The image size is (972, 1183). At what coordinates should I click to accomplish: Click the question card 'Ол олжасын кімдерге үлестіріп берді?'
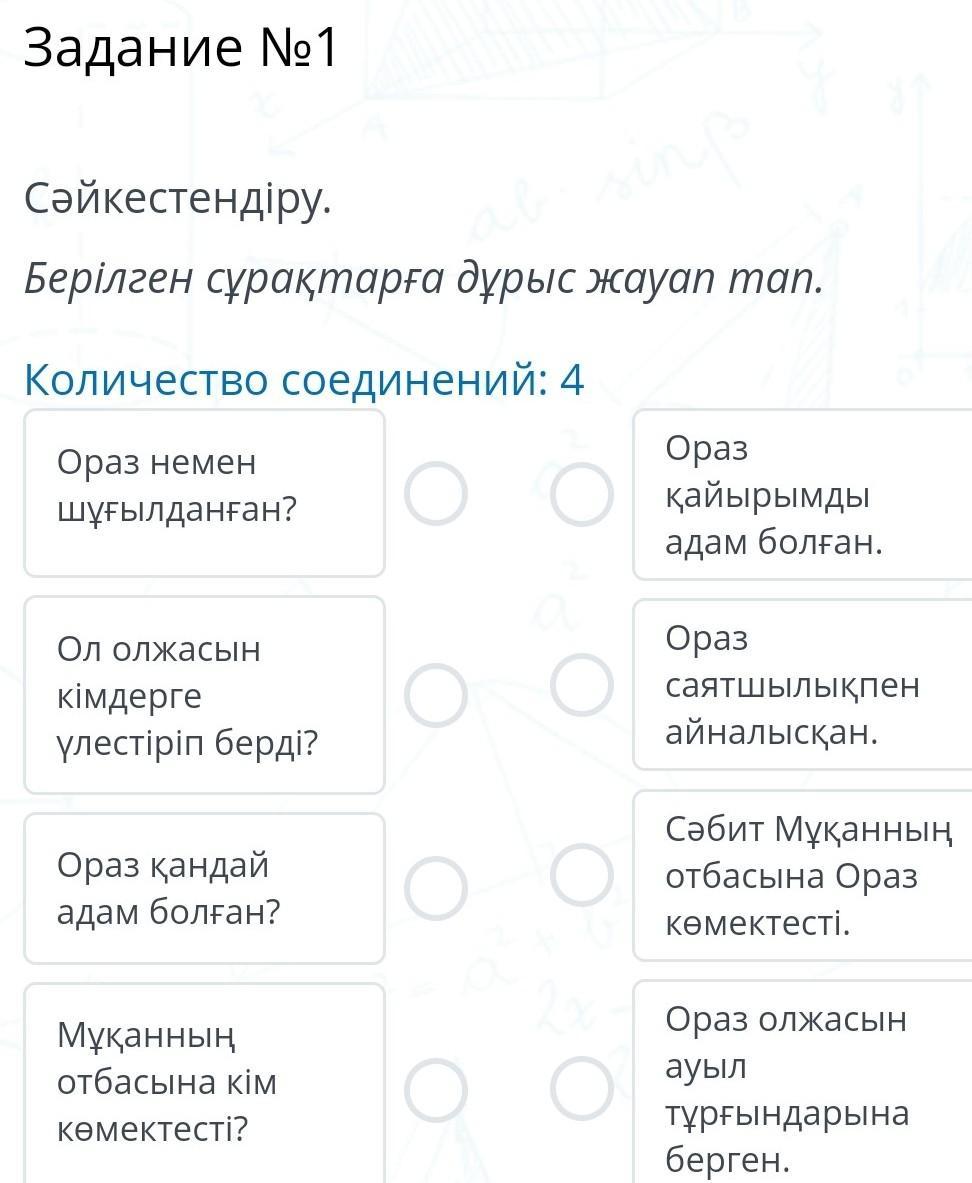pos(204,695)
